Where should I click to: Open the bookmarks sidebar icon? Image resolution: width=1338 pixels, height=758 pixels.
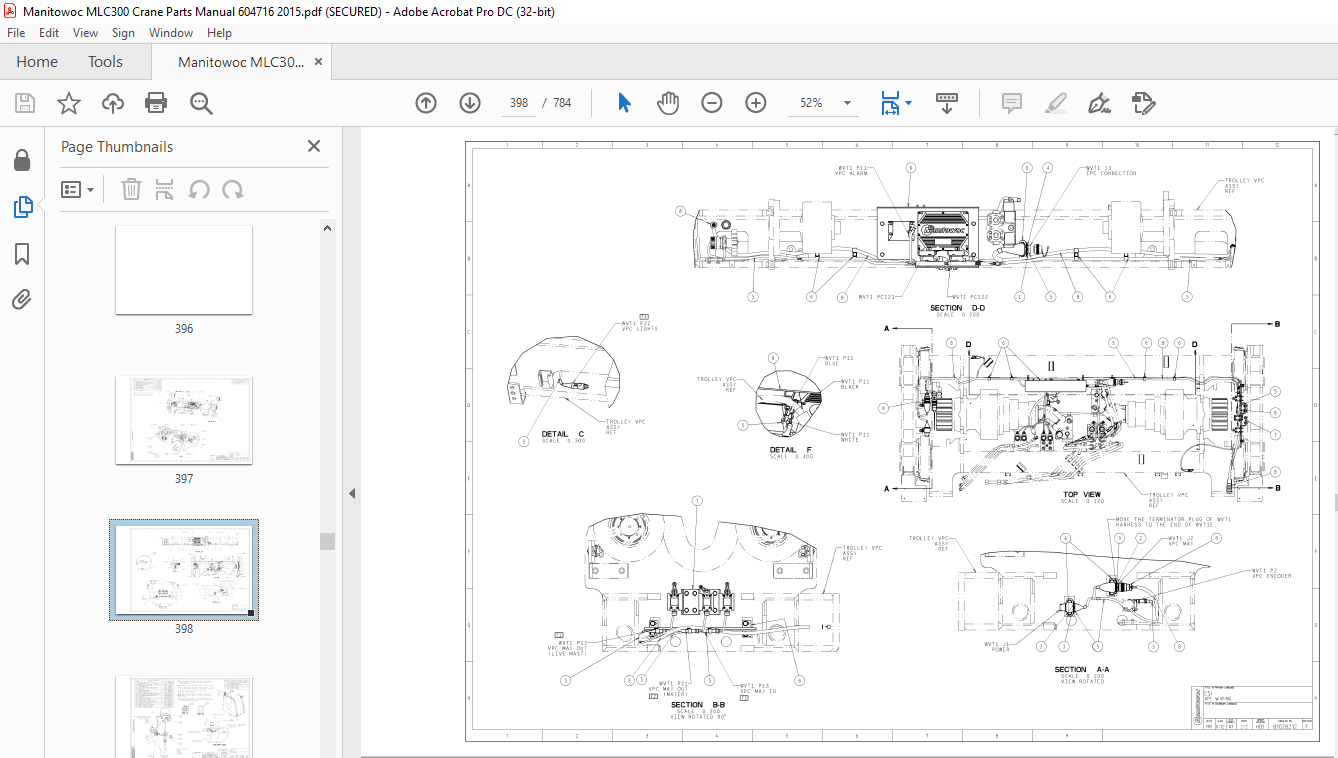coord(22,254)
